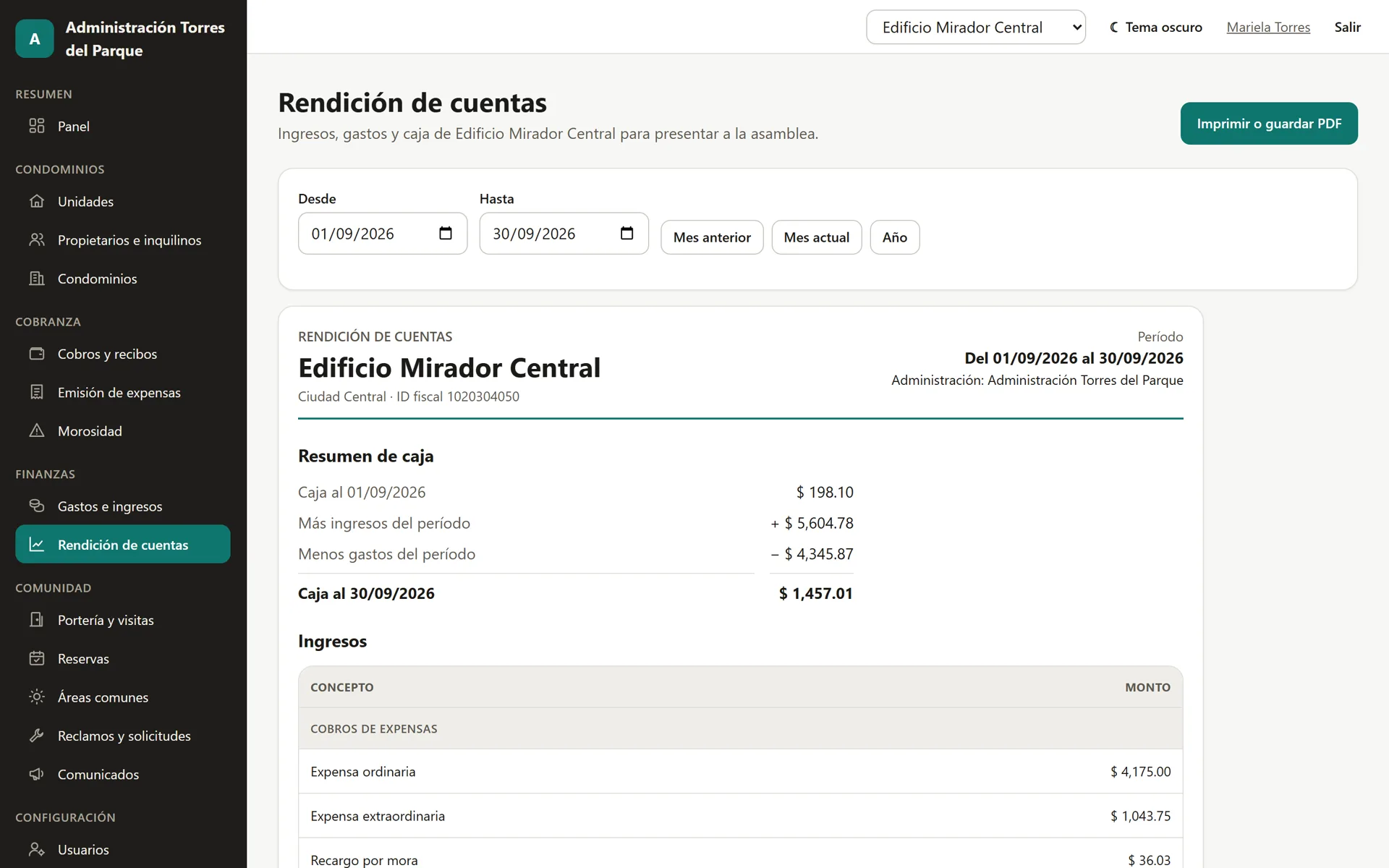Choose the Año range preset
This screenshot has width=1389, height=868.
click(895, 237)
